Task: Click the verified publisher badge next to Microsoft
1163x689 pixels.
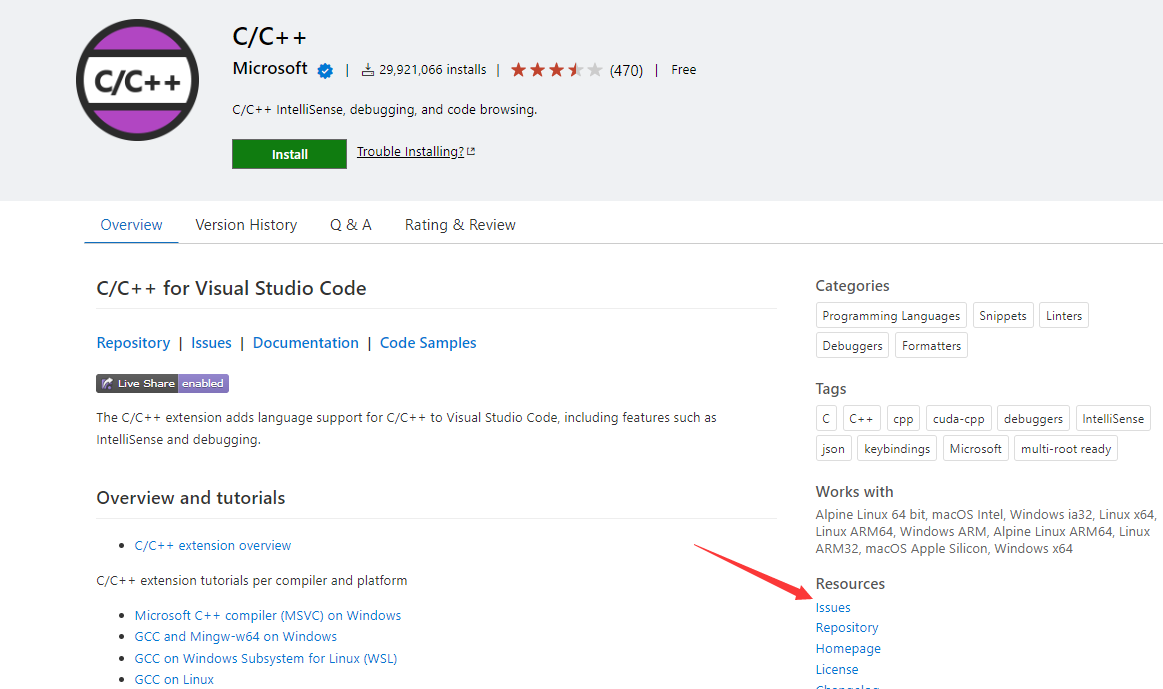Action: [x=325, y=70]
